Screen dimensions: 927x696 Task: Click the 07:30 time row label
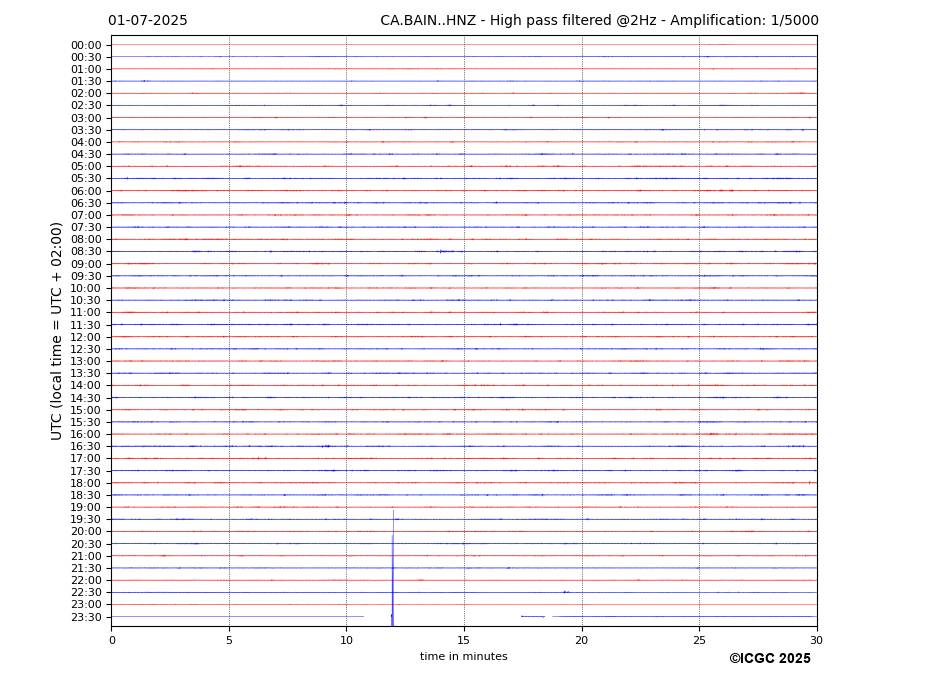click(86, 228)
